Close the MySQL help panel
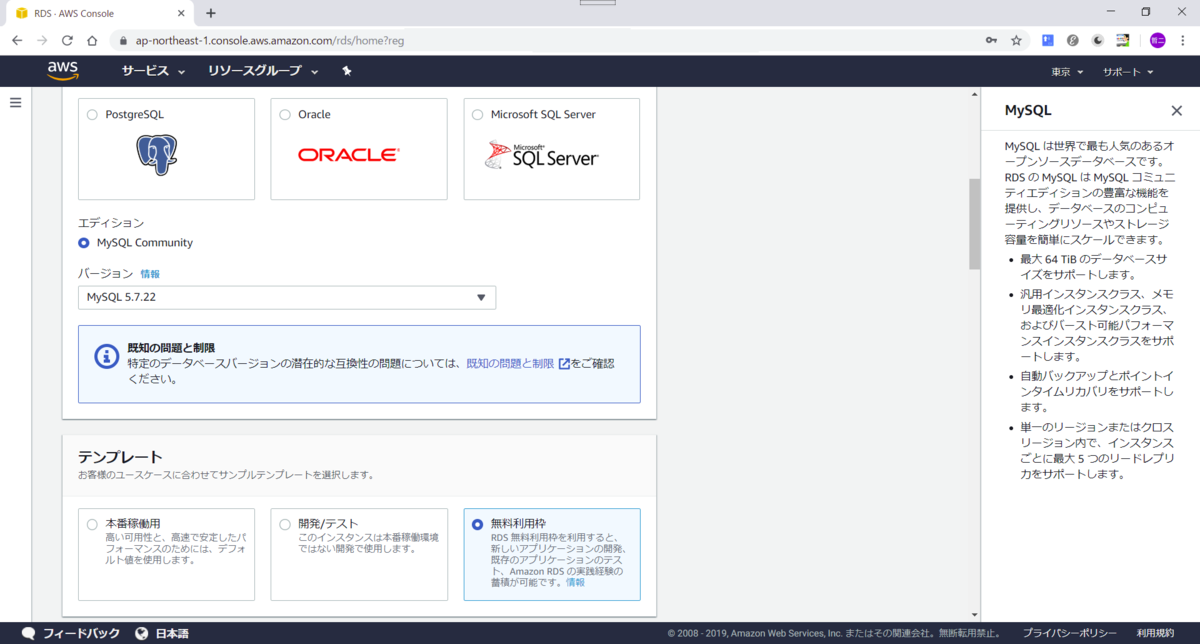Viewport: 1200px width, 644px height. coord(1176,111)
